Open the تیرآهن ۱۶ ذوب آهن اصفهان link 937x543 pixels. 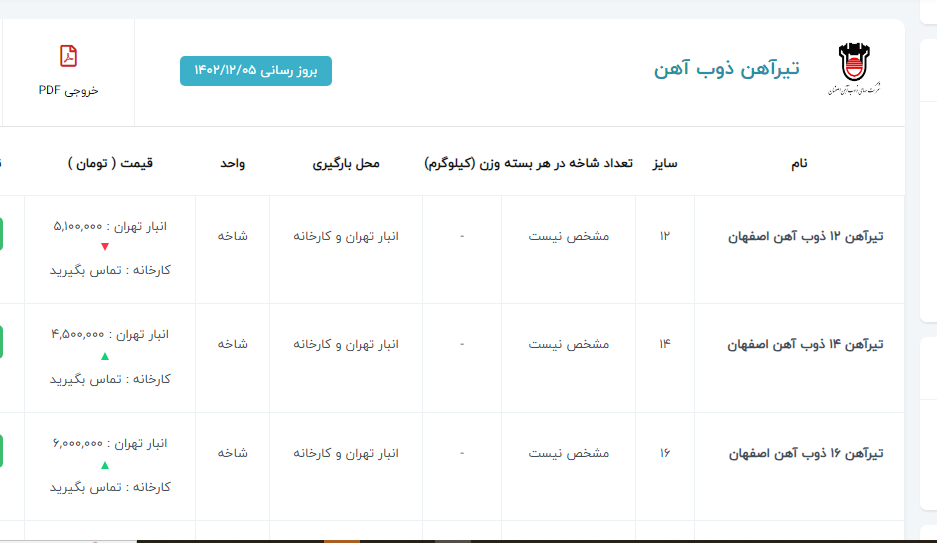[805, 453]
